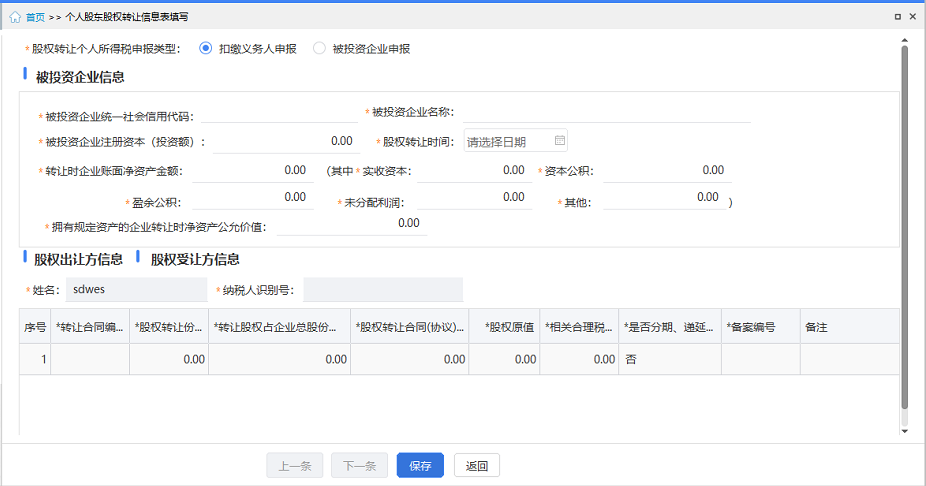Click the home icon in breadcrumb
The width and height of the screenshot is (926, 486).
point(15,17)
